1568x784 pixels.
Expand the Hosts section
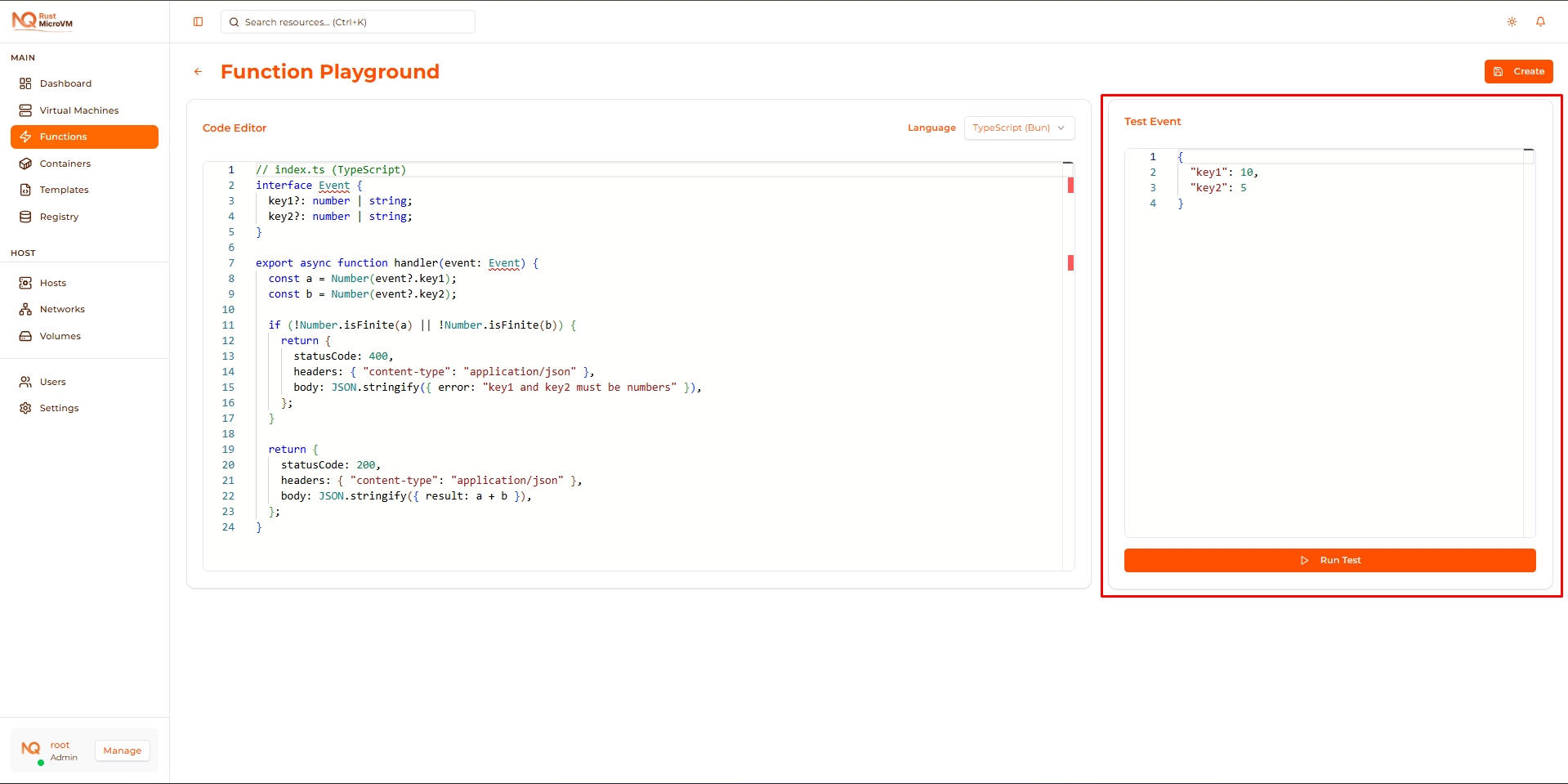(52, 282)
